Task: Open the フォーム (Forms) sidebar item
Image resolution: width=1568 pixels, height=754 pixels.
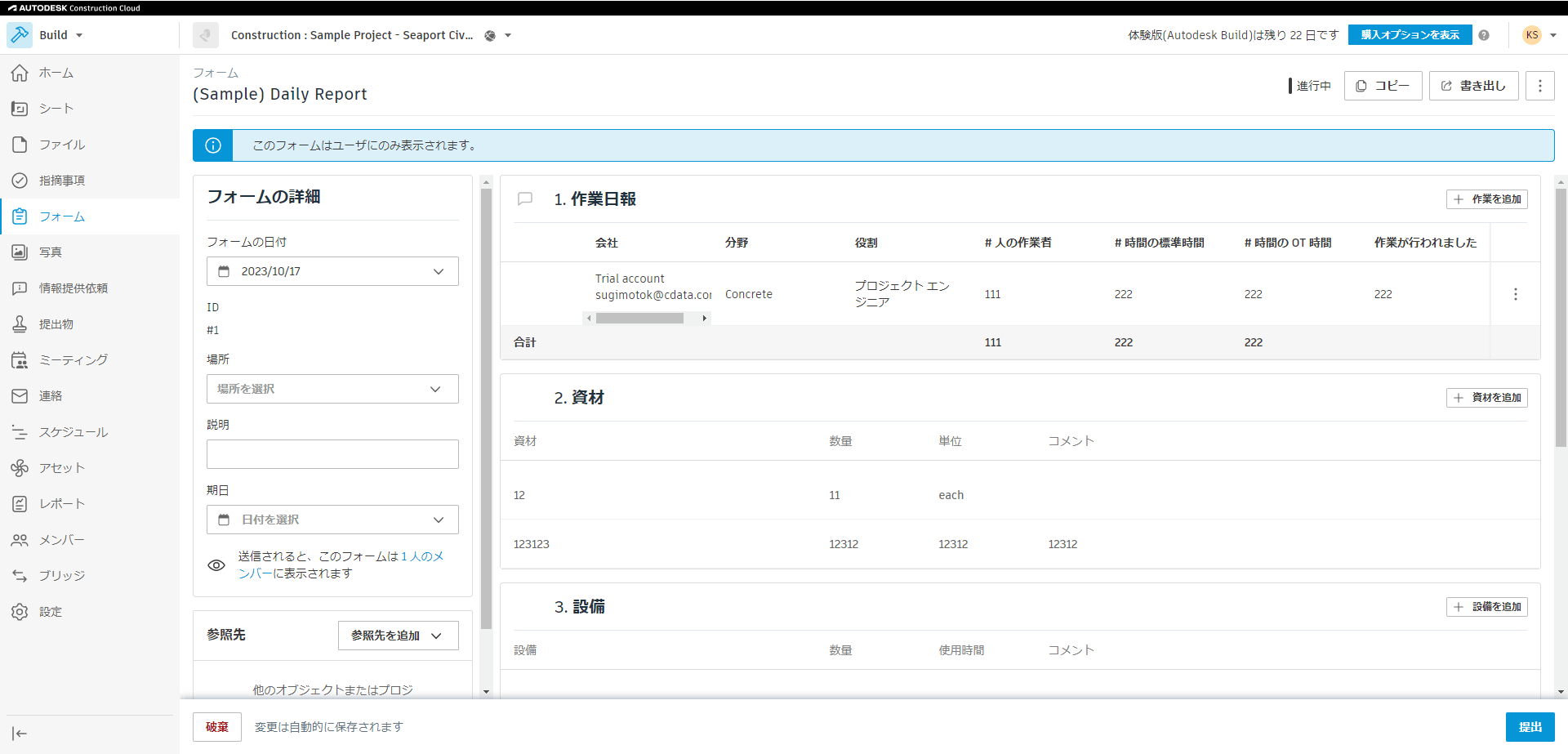Action: click(x=90, y=216)
